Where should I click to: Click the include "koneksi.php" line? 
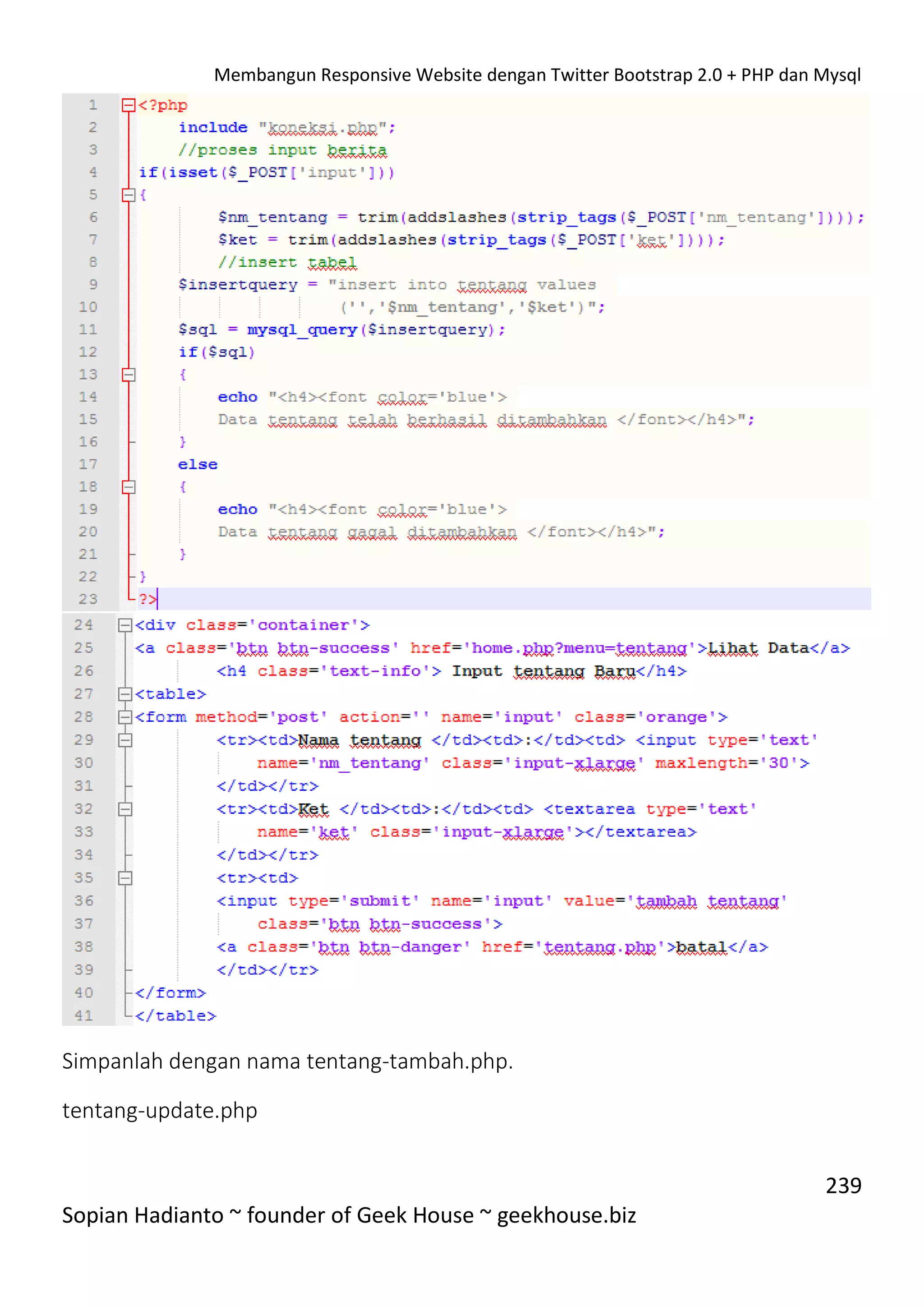pyautogui.click(x=287, y=128)
